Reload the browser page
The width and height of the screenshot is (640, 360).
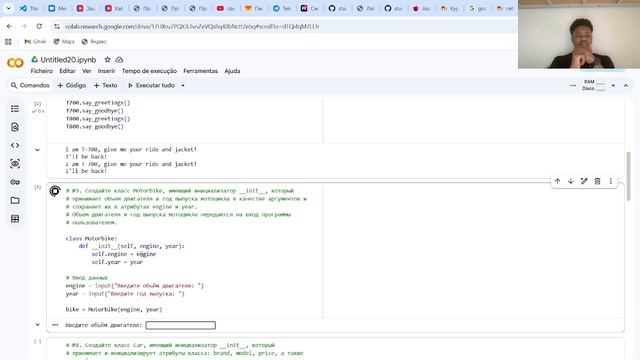[x=39, y=26]
